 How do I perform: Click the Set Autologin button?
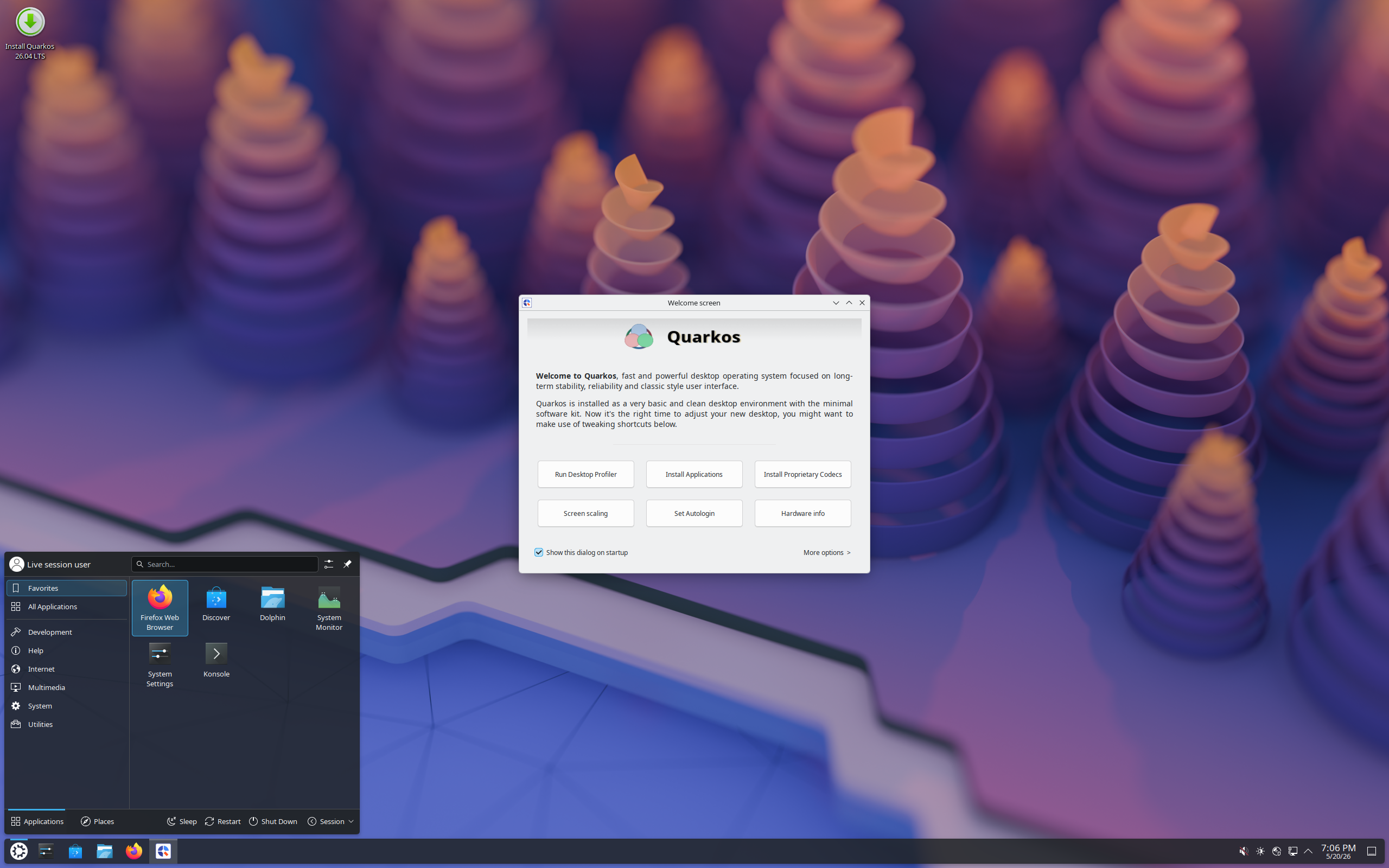pyautogui.click(x=694, y=513)
